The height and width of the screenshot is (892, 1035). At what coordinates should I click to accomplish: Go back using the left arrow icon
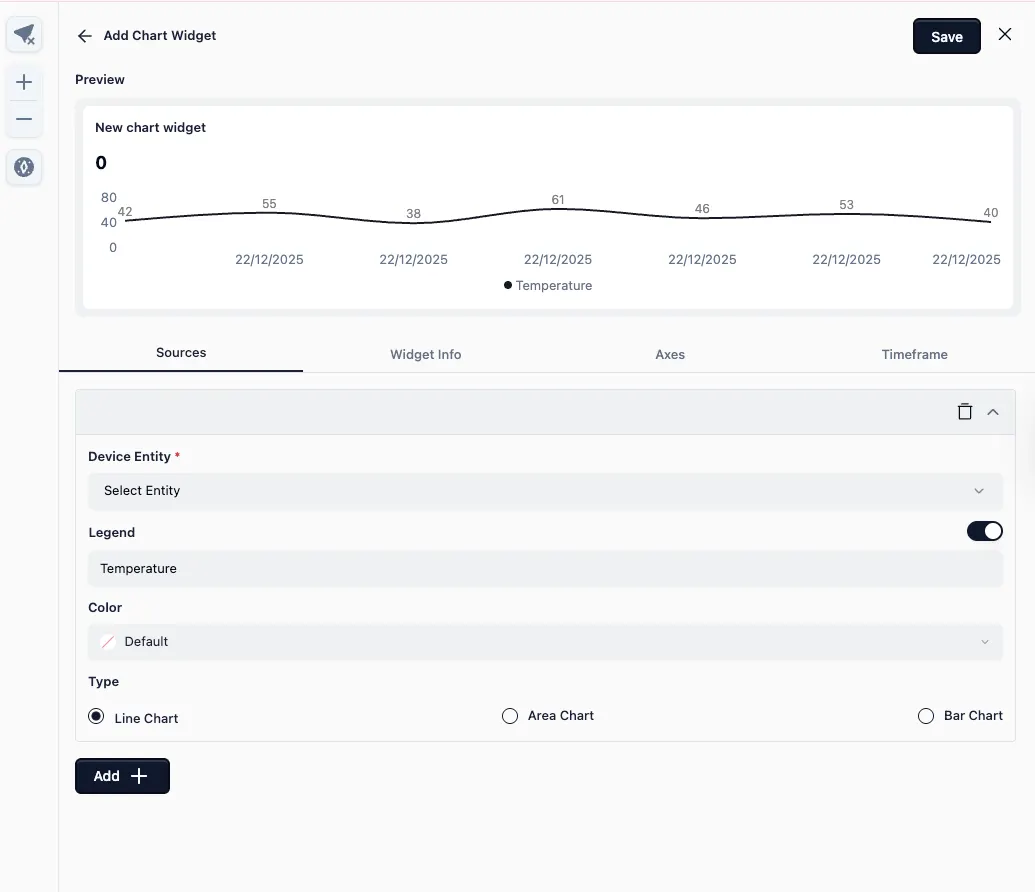tap(85, 36)
